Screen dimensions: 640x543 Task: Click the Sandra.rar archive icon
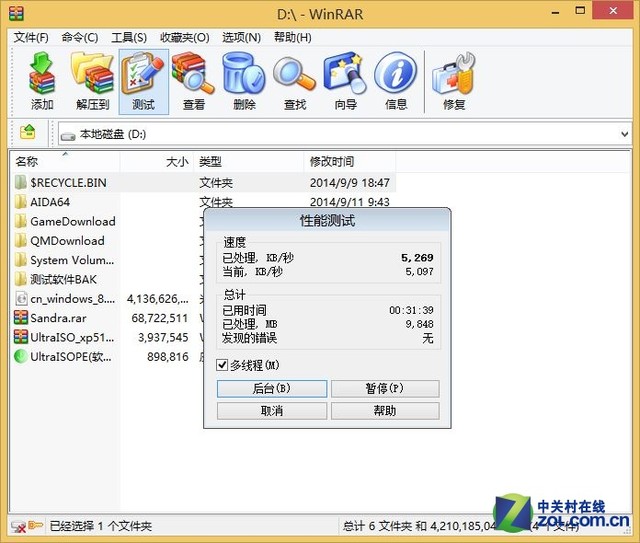pos(21,318)
